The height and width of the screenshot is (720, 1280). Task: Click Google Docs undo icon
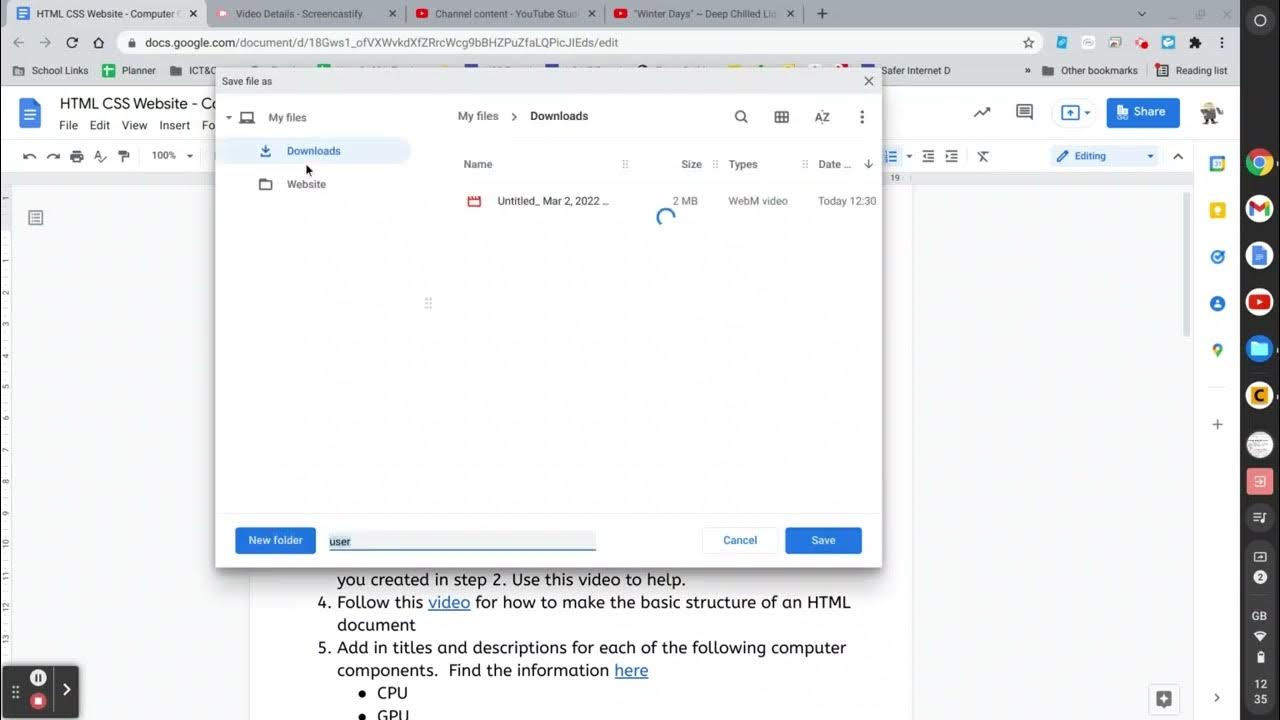(29, 156)
